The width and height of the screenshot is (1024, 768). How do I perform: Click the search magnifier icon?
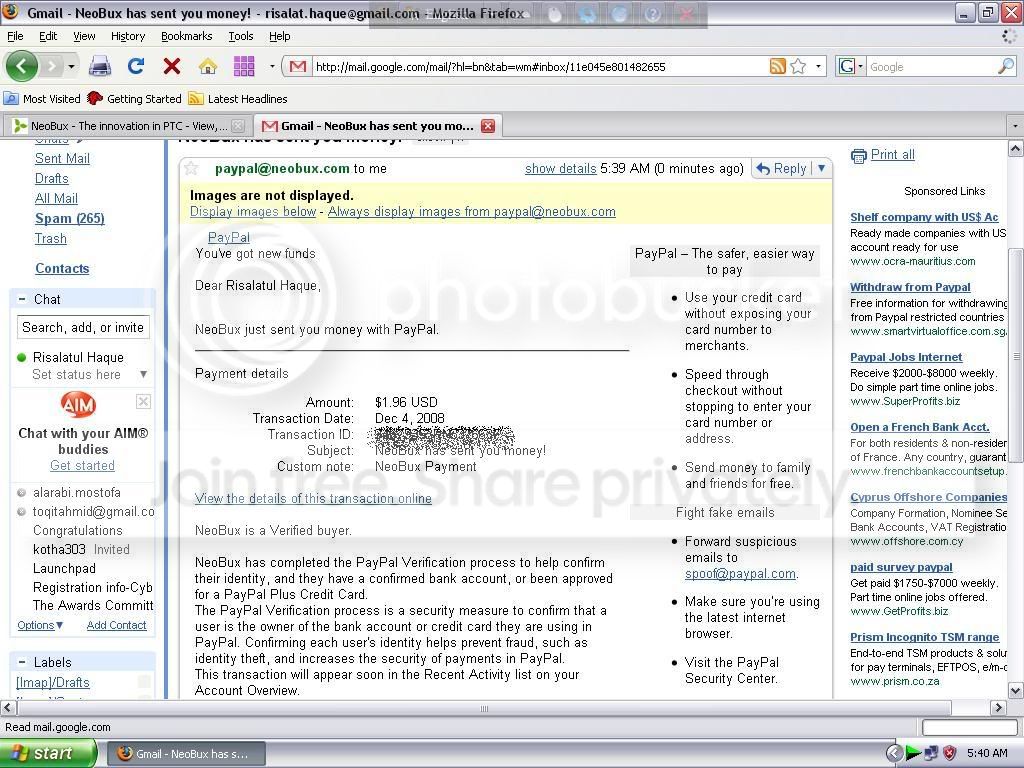coord(1006,66)
